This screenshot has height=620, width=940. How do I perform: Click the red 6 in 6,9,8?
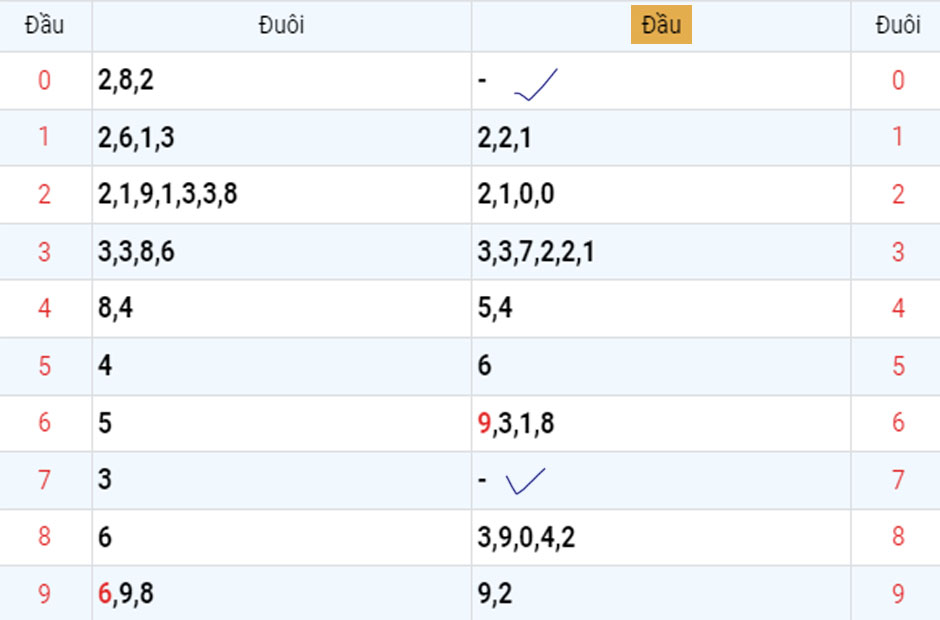click(x=105, y=594)
